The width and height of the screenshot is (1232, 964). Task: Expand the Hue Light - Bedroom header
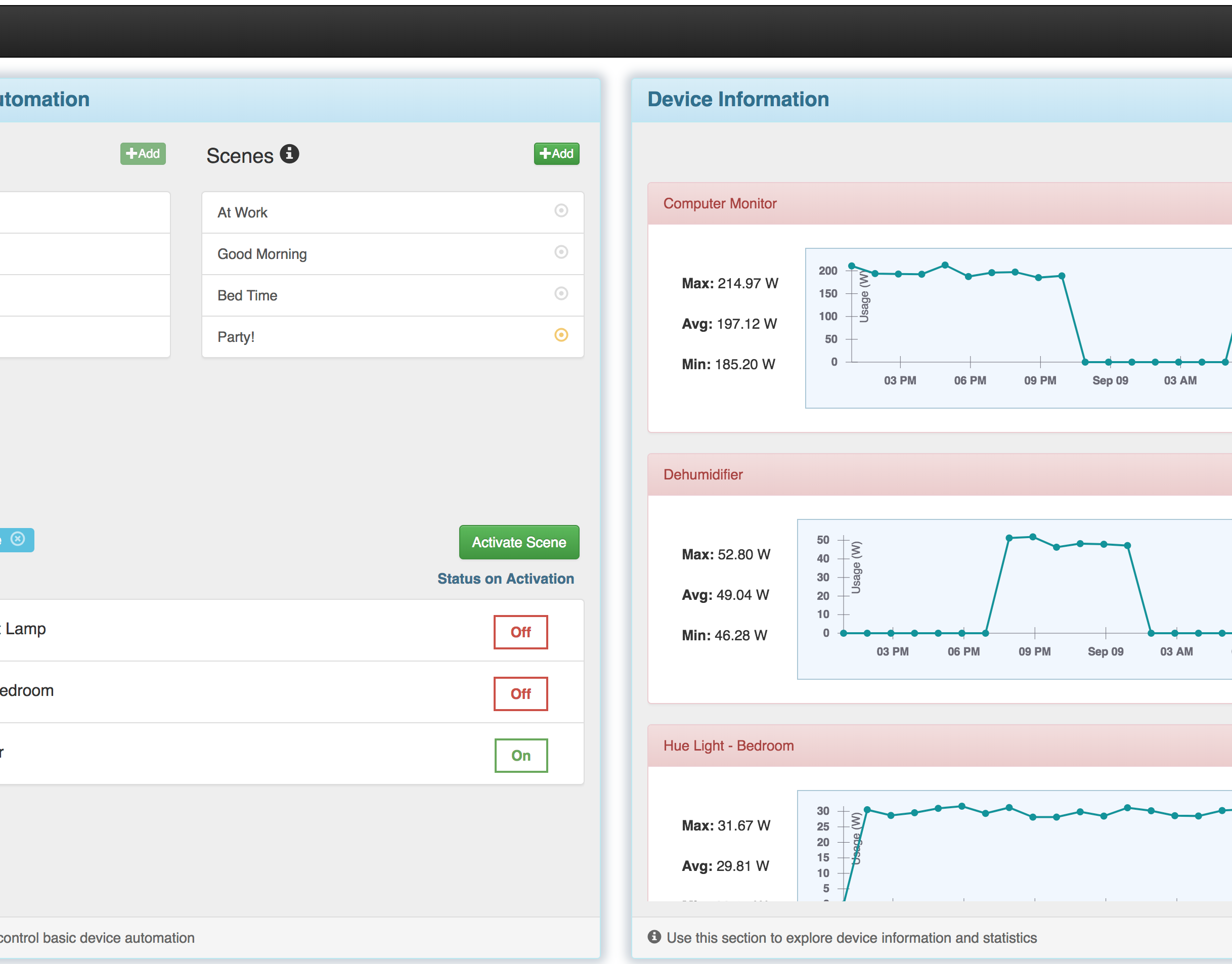coord(728,746)
